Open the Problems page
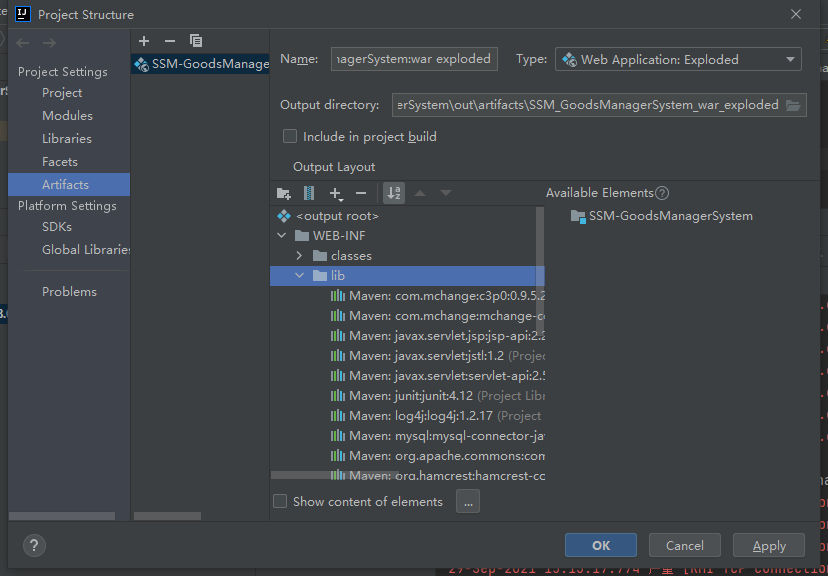This screenshot has width=828, height=576. tap(69, 291)
